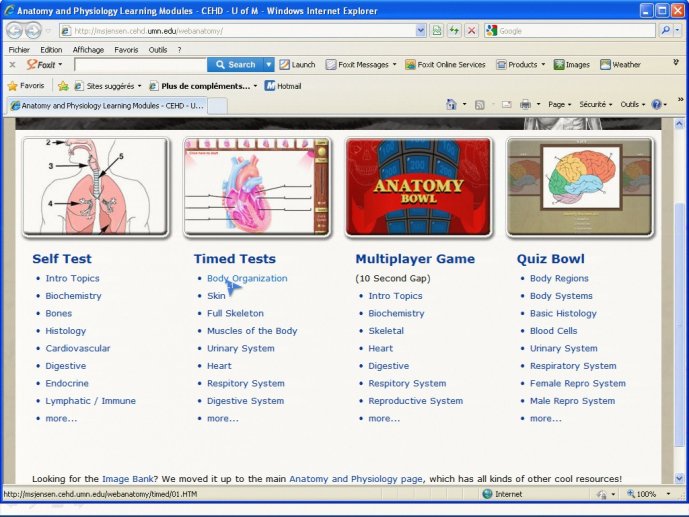Click the Favoris star button
Image resolution: width=689 pixels, height=517 pixels.
pyautogui.click(x=26, y=86)
